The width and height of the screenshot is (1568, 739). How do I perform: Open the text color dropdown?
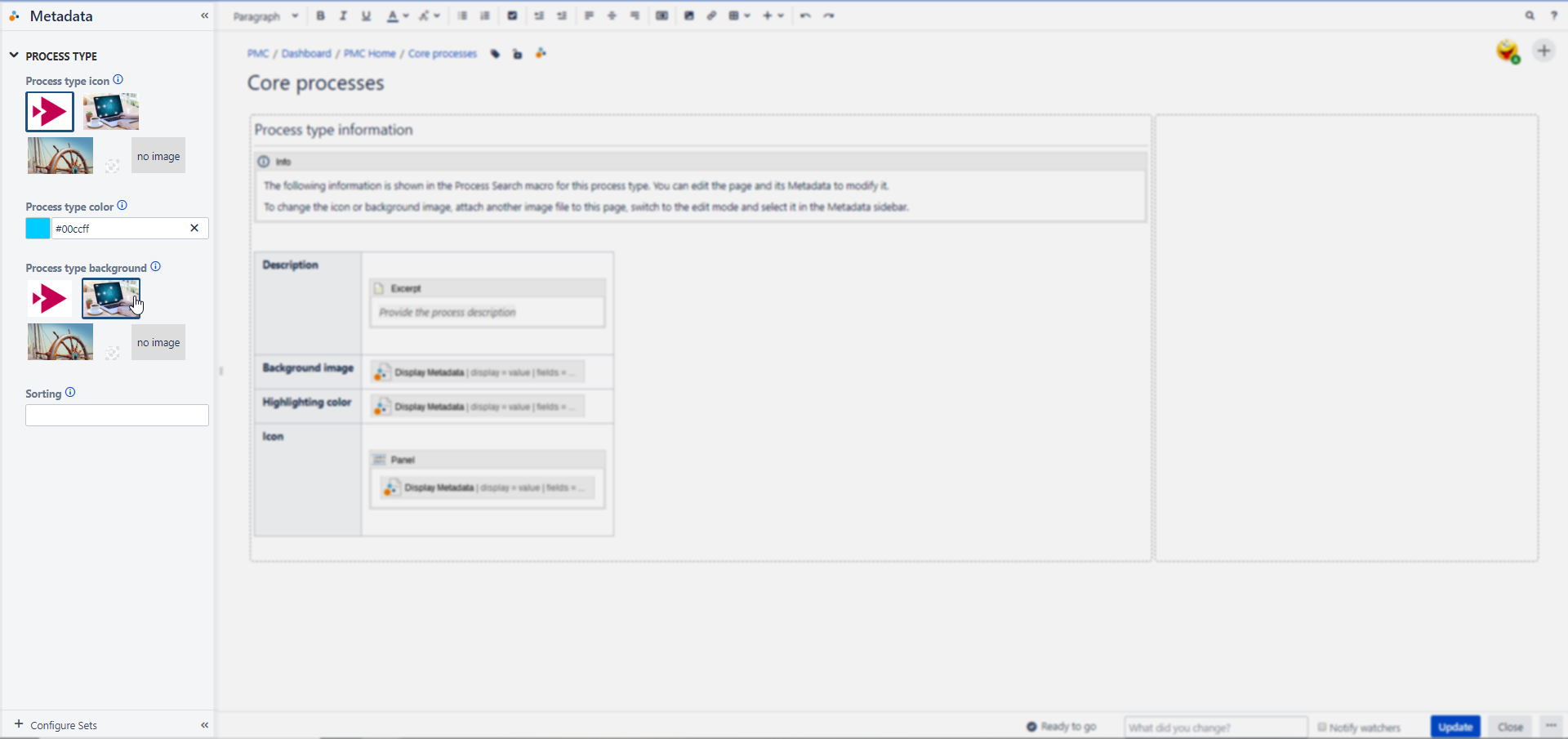click(398, 16)
